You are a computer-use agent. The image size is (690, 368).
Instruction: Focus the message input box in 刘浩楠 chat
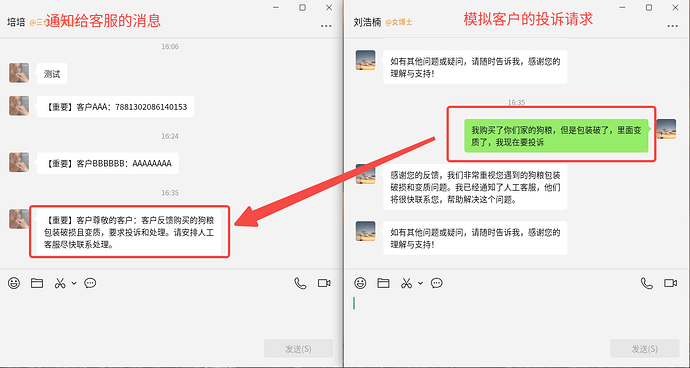pyautogui.click(x=517, y=315)
